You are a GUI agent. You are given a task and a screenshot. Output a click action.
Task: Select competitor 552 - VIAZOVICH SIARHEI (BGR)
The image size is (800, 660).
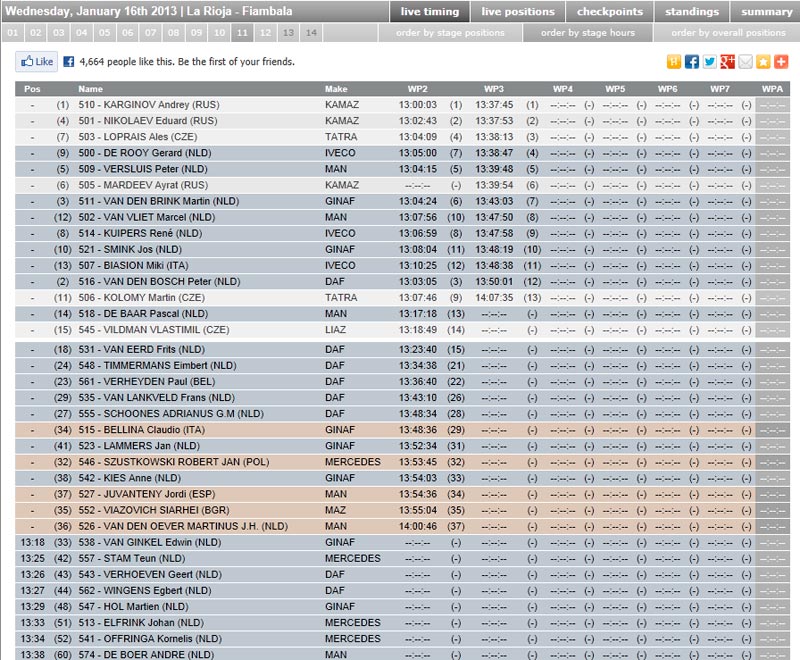[x=154, y=510]
